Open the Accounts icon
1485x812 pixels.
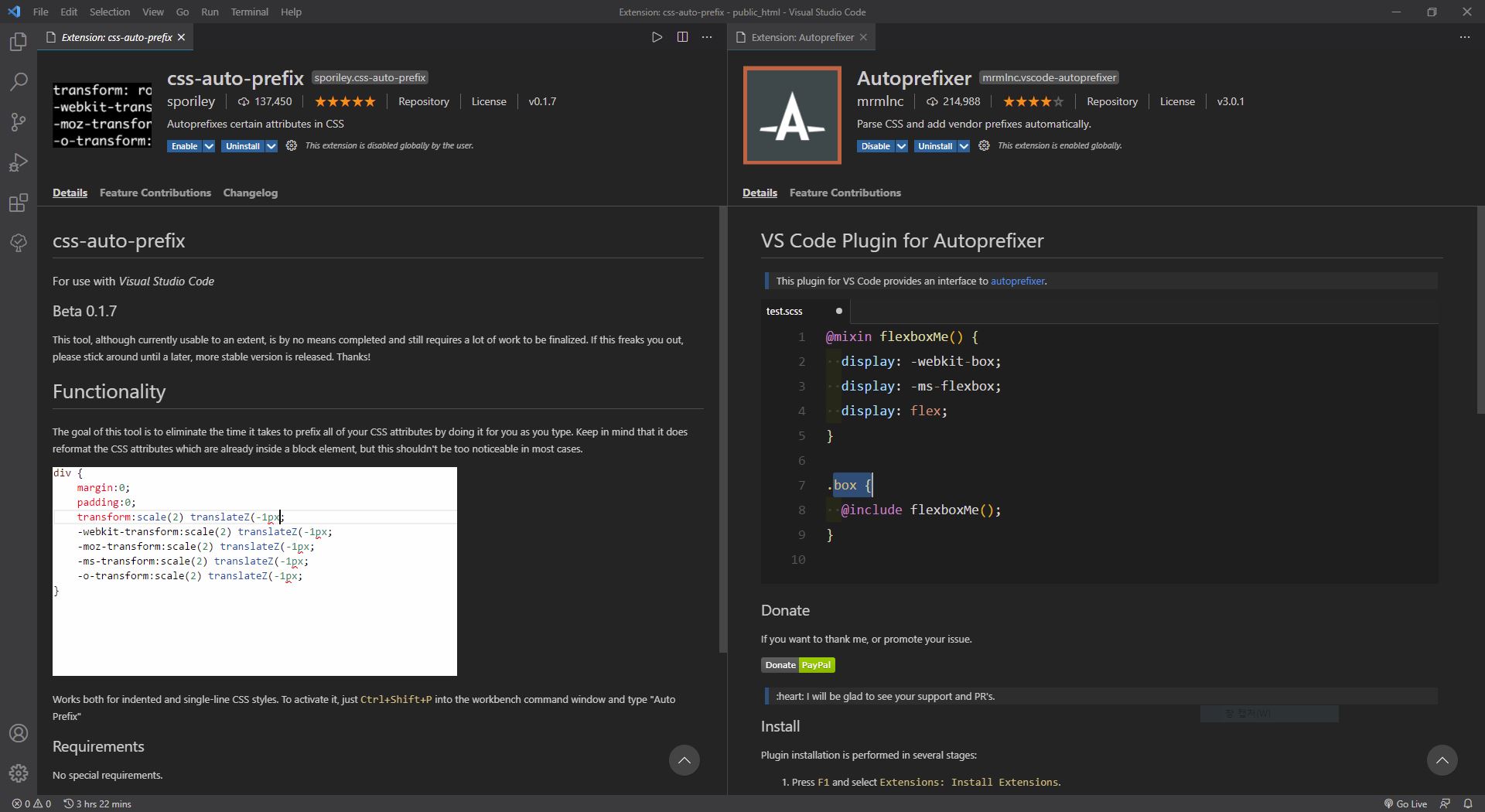pos(19,733)
